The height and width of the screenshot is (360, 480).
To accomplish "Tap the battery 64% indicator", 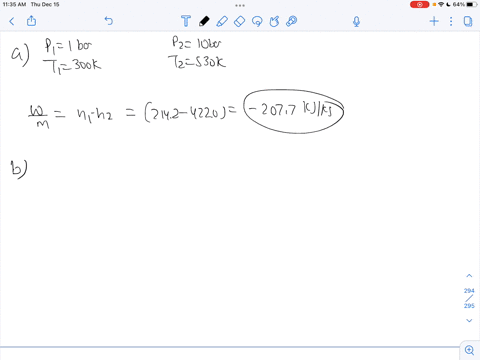I will [x=465, y=4].
